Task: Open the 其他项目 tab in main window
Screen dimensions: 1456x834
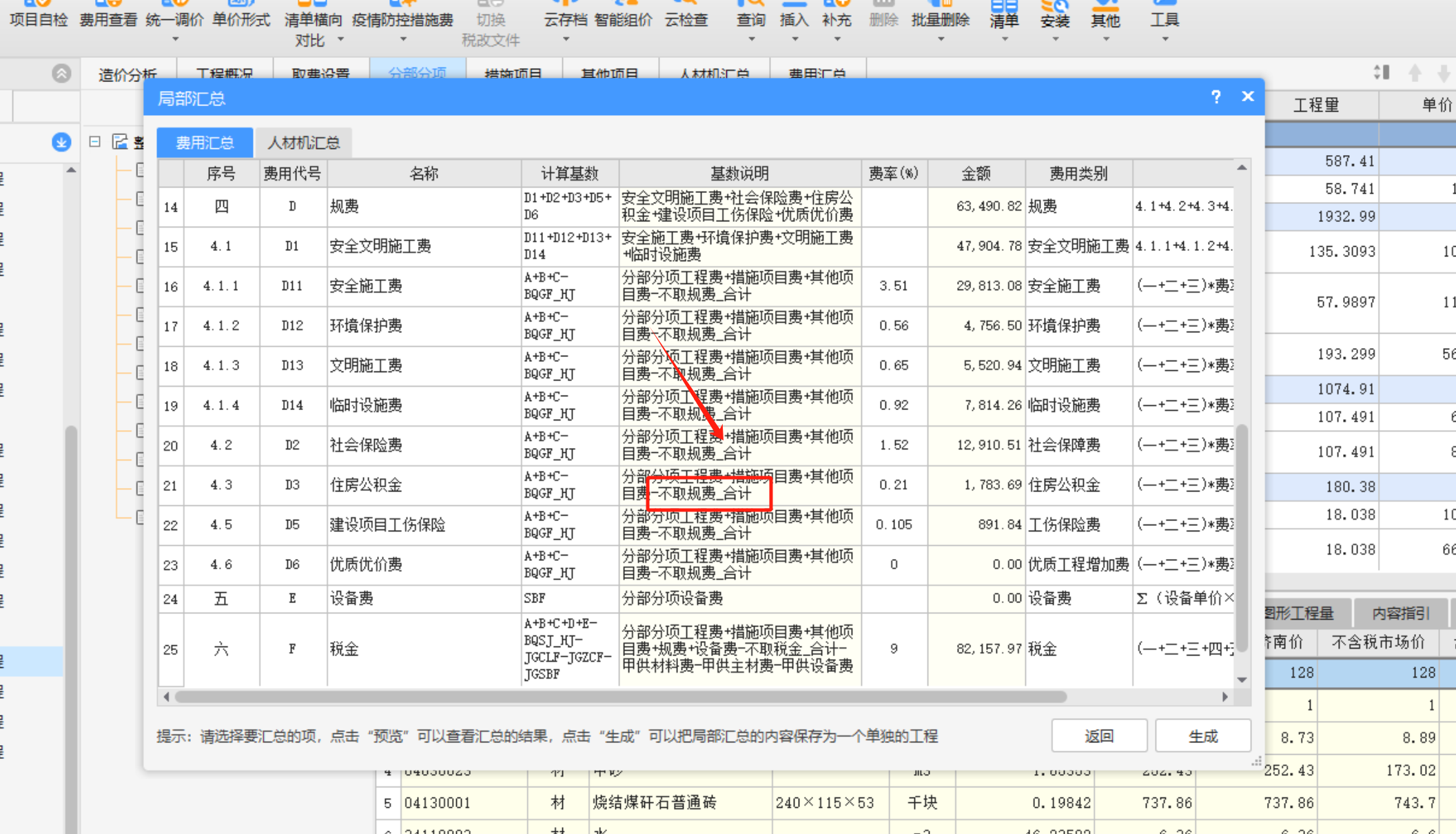Action: 611,74
